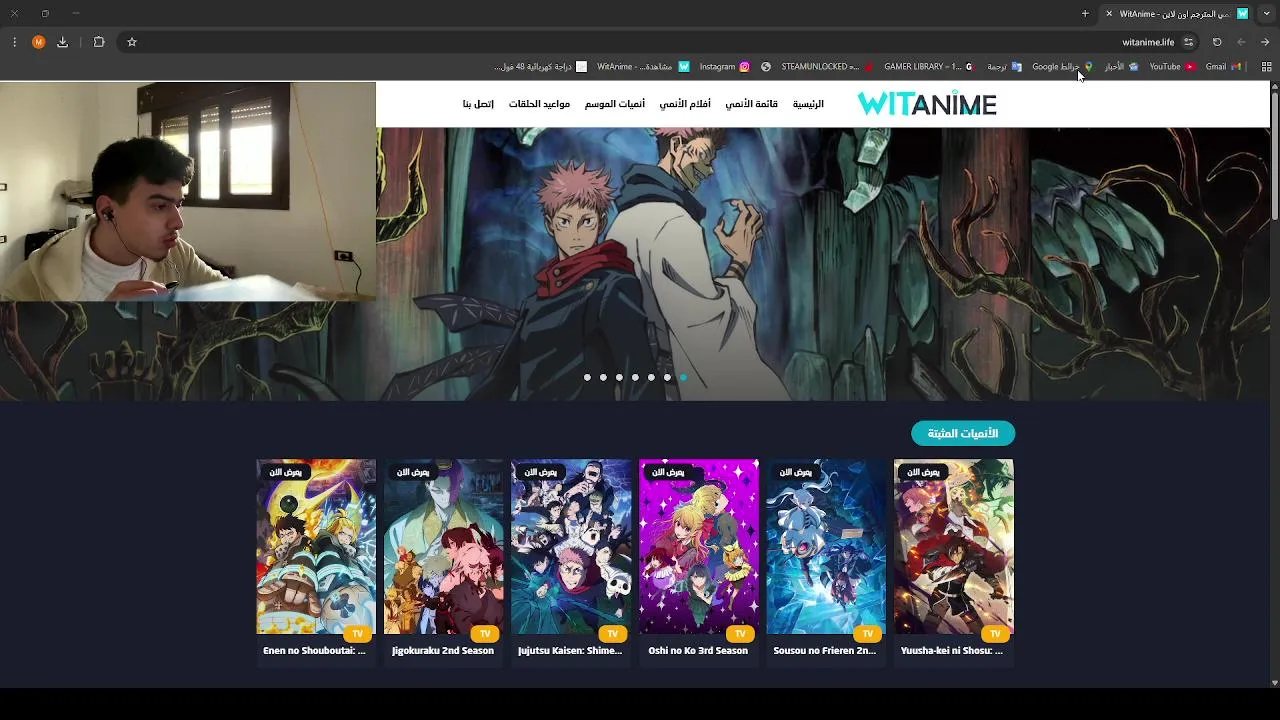Open the Gmail bookmark
The width and height of the screenshot is (1280, 720).
(1223, 67)
